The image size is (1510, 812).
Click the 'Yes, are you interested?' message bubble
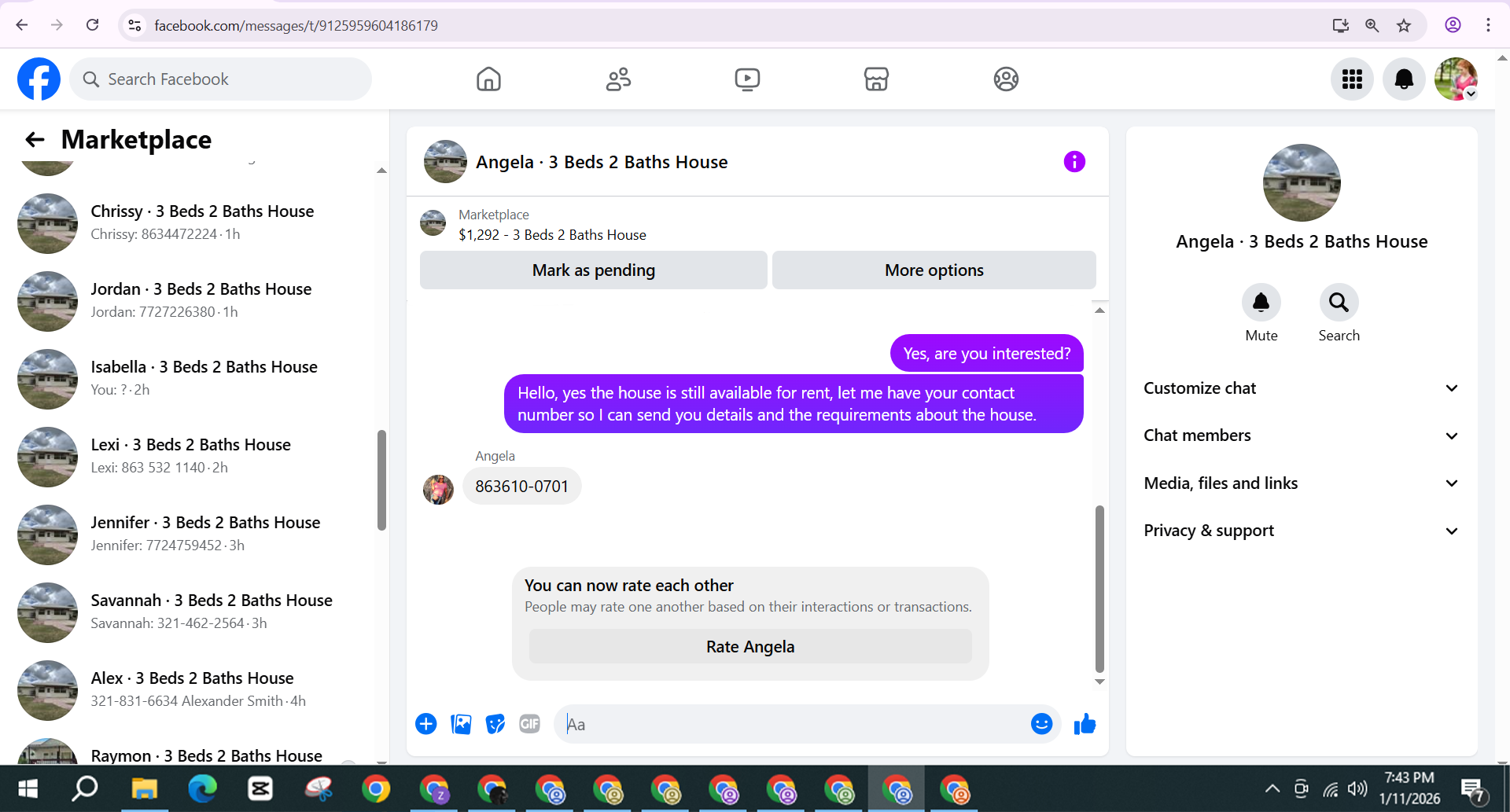(x=987, y=354)
